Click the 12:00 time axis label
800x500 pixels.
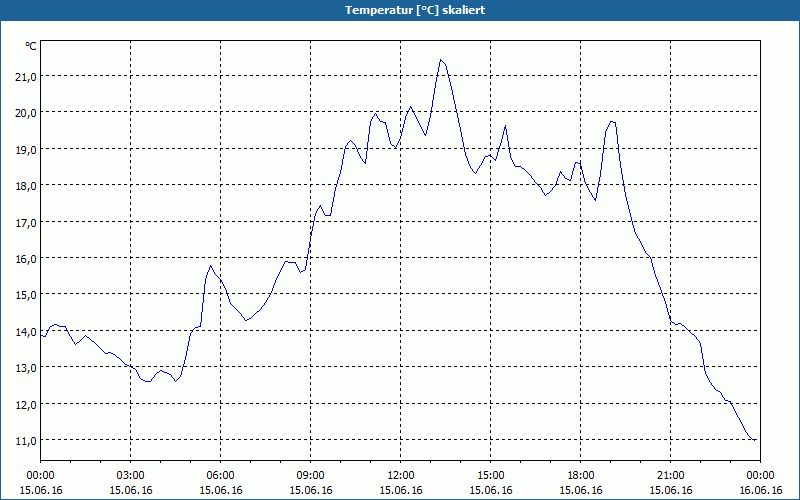click(x=401, y=476)
